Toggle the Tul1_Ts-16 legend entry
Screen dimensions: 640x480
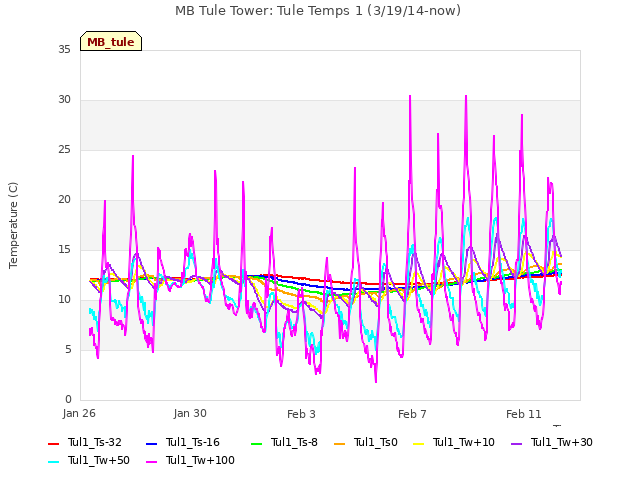[x=183, y=442]
